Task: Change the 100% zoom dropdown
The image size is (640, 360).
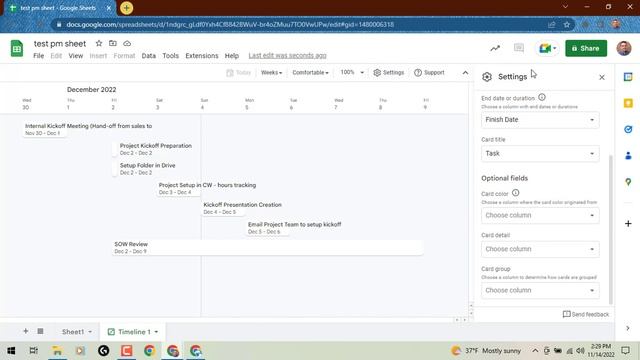Action: tap(351, 72)
